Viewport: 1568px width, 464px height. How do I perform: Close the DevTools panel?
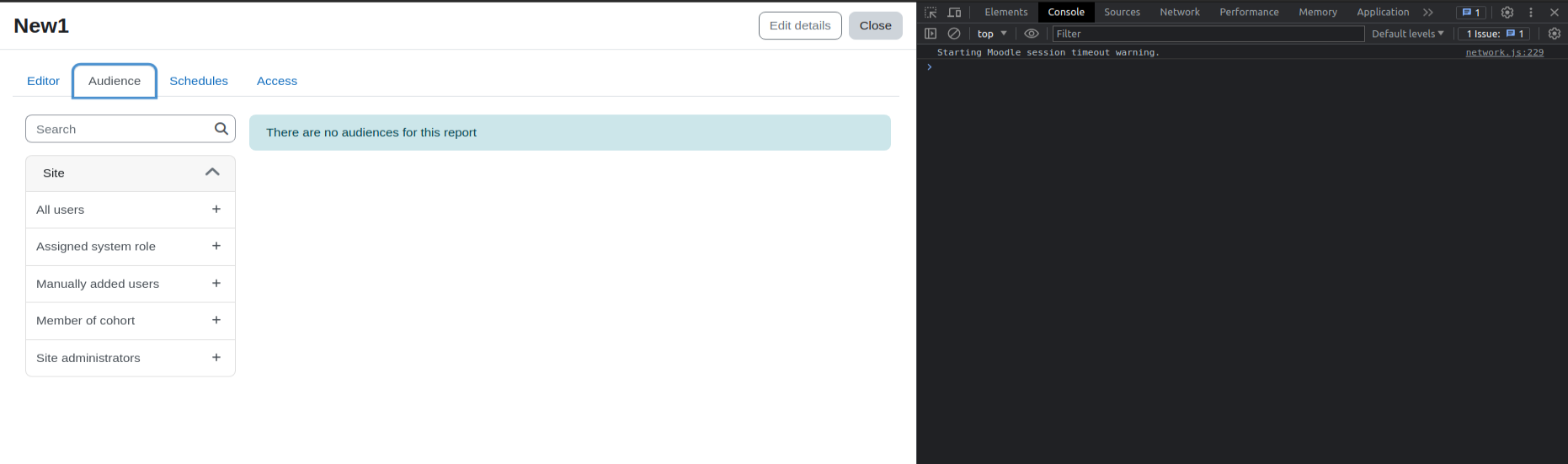1555,13
